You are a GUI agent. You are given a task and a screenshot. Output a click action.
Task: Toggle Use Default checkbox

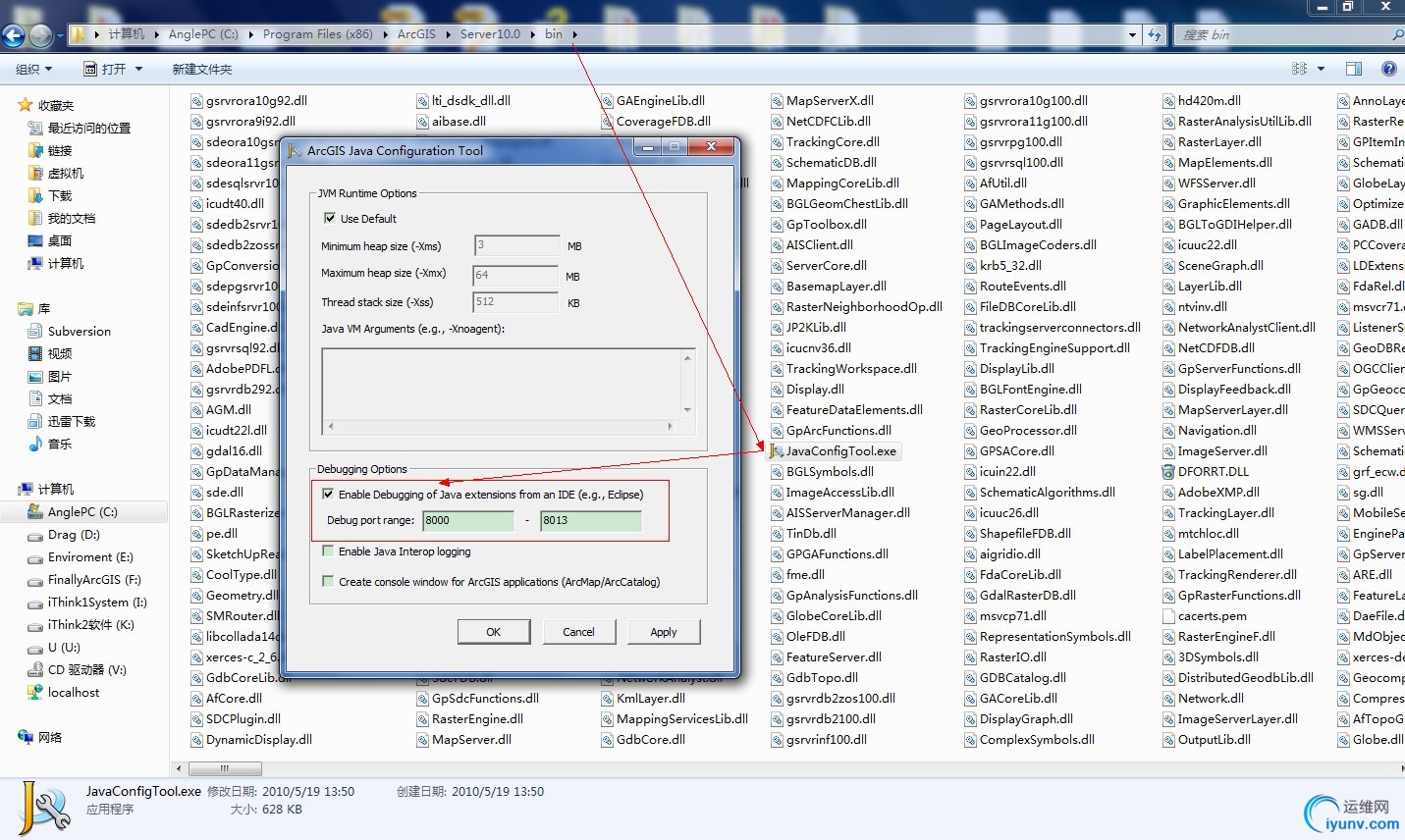(x=330, y=219)
